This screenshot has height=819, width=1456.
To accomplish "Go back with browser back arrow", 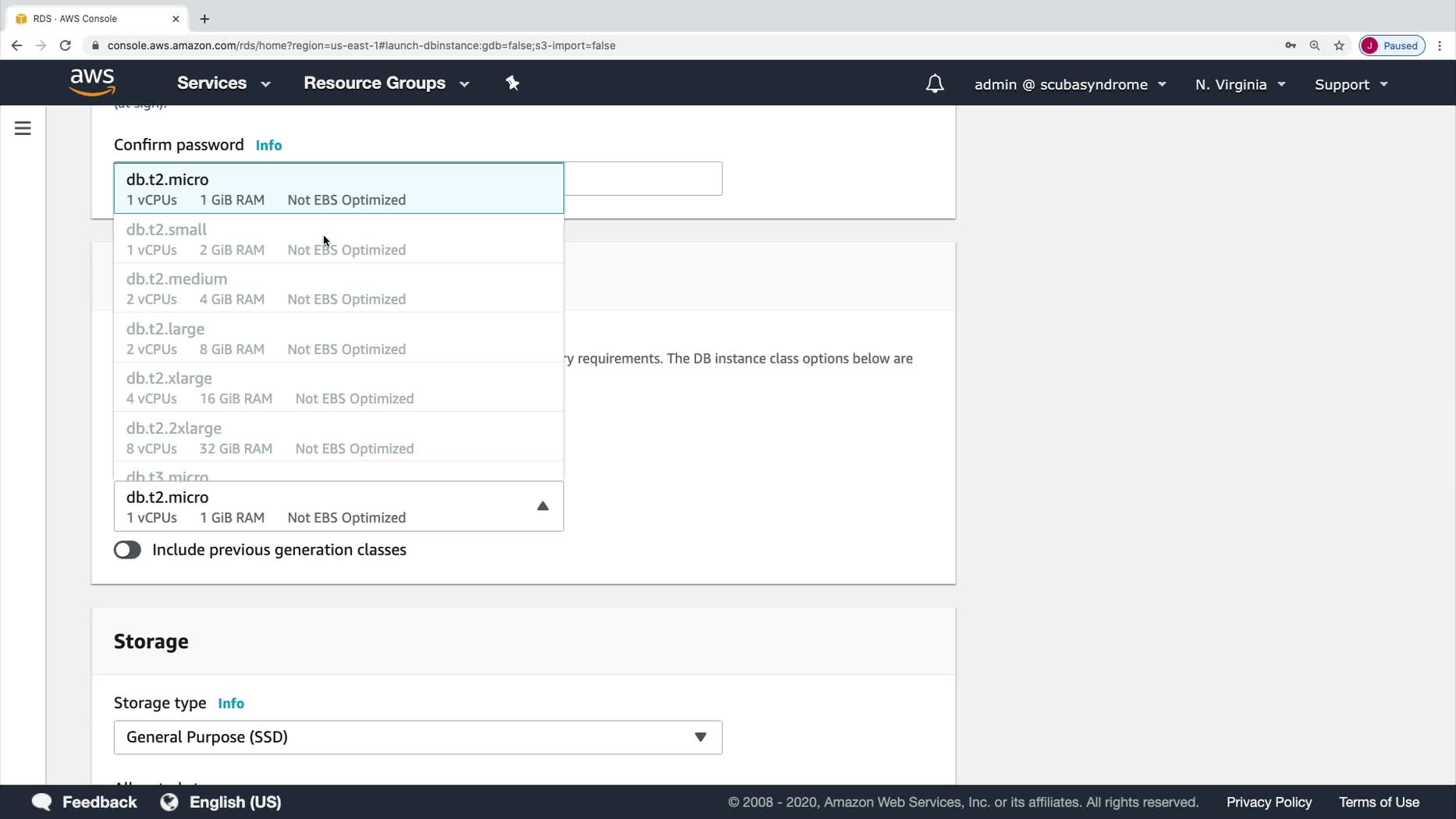I will coord(16,45).
